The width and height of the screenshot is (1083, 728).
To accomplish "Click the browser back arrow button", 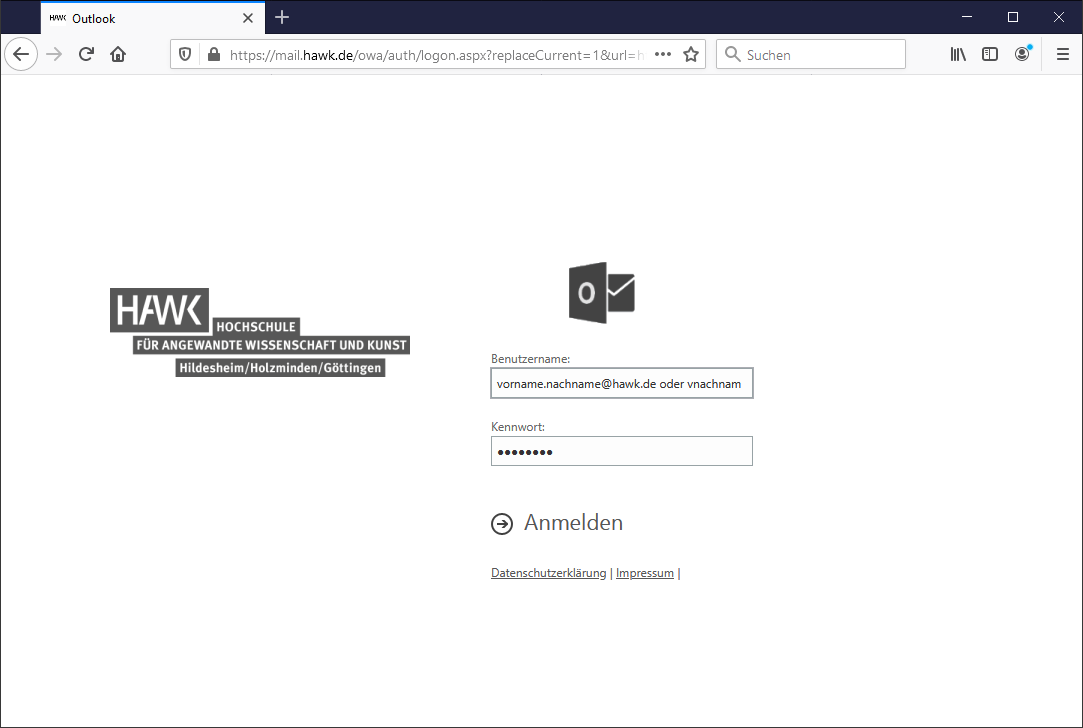I will 21,55.
